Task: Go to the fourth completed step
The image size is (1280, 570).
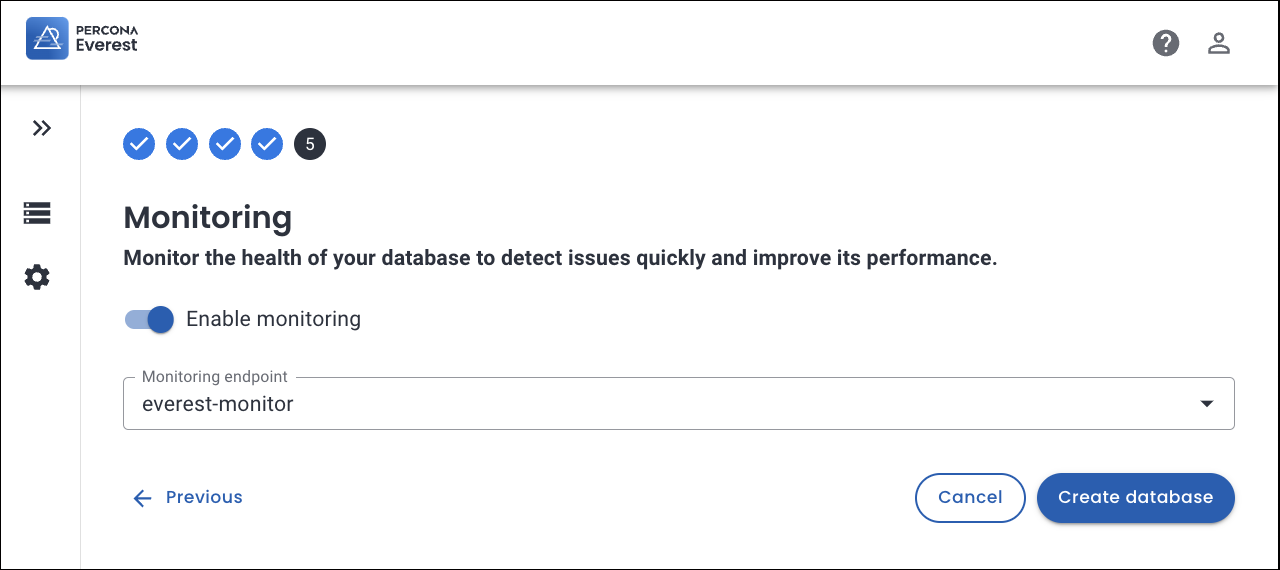Action: 267,144
